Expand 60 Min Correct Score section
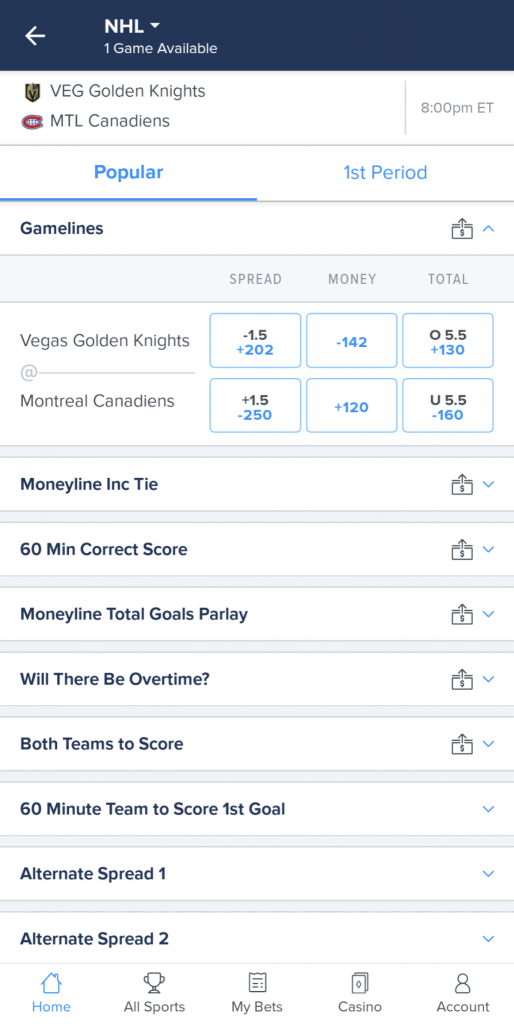 257,549
